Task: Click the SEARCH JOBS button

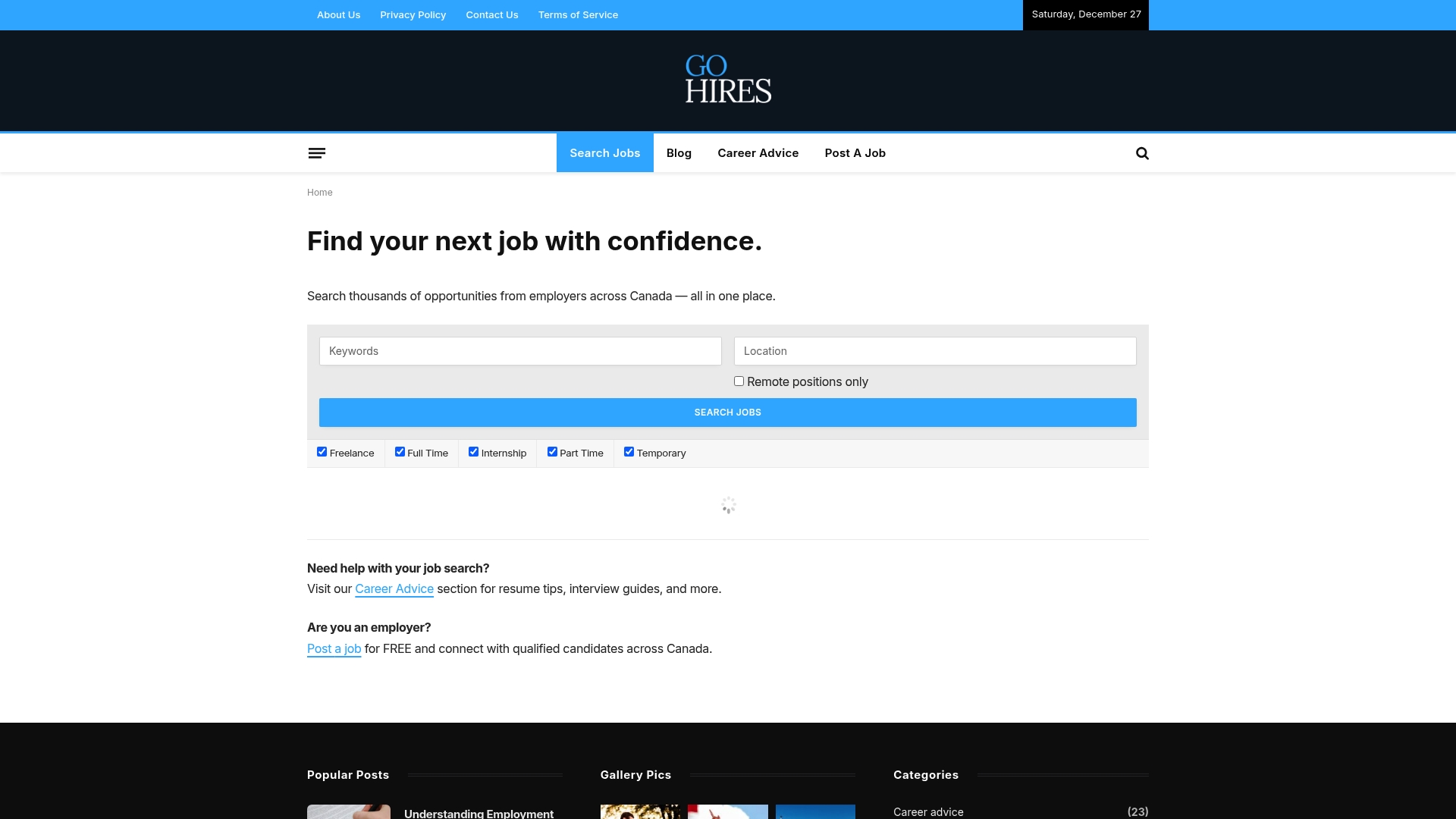Action: [727, 412]
